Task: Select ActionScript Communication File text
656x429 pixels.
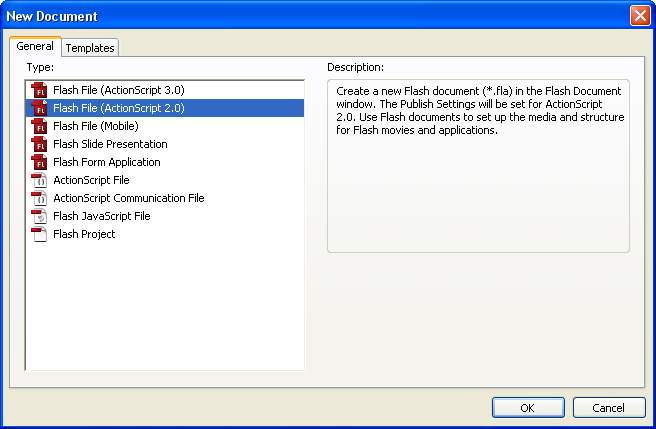Action: pos(128,198)
